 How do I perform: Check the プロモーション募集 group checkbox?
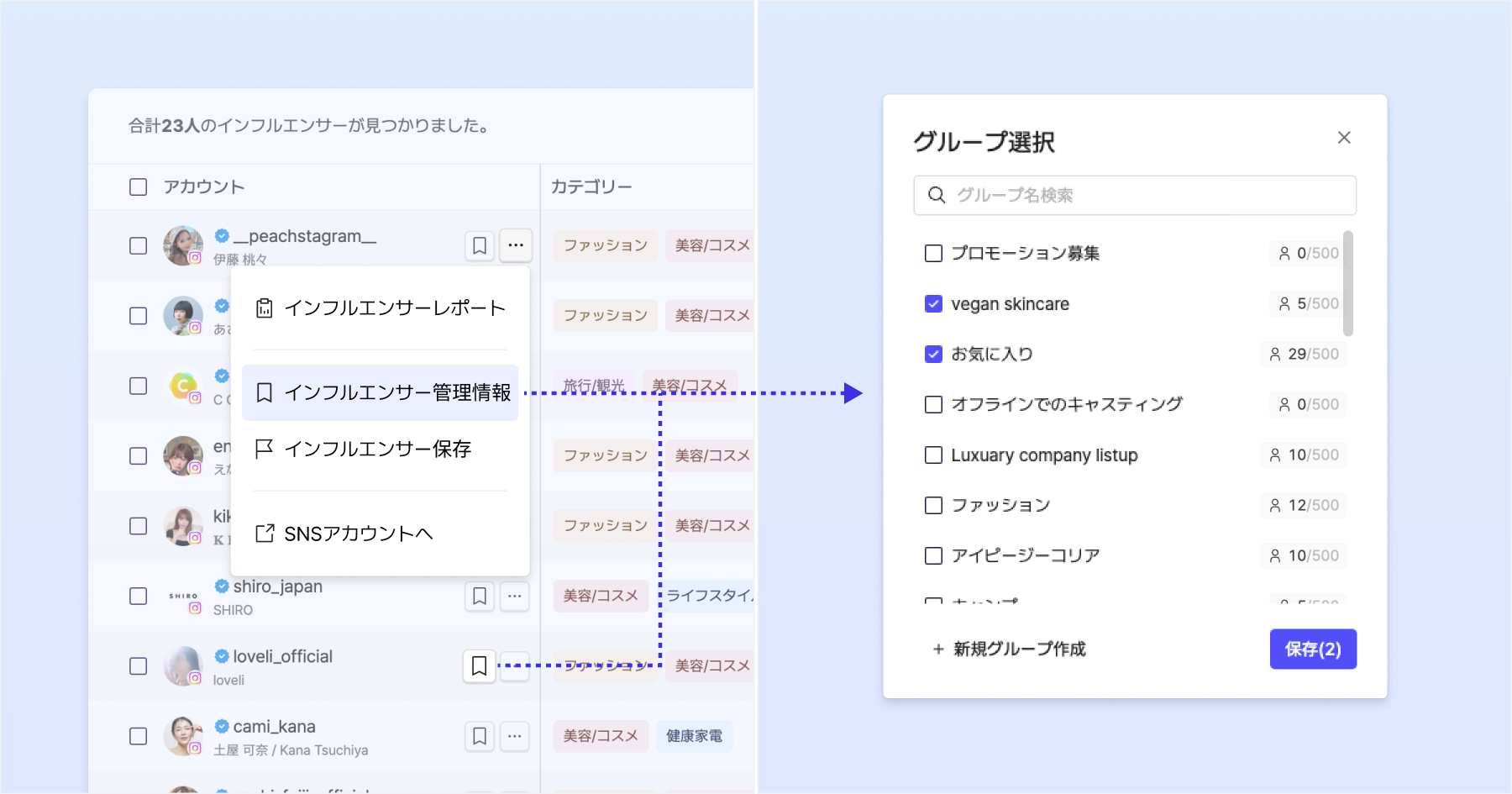pos(933,254)
